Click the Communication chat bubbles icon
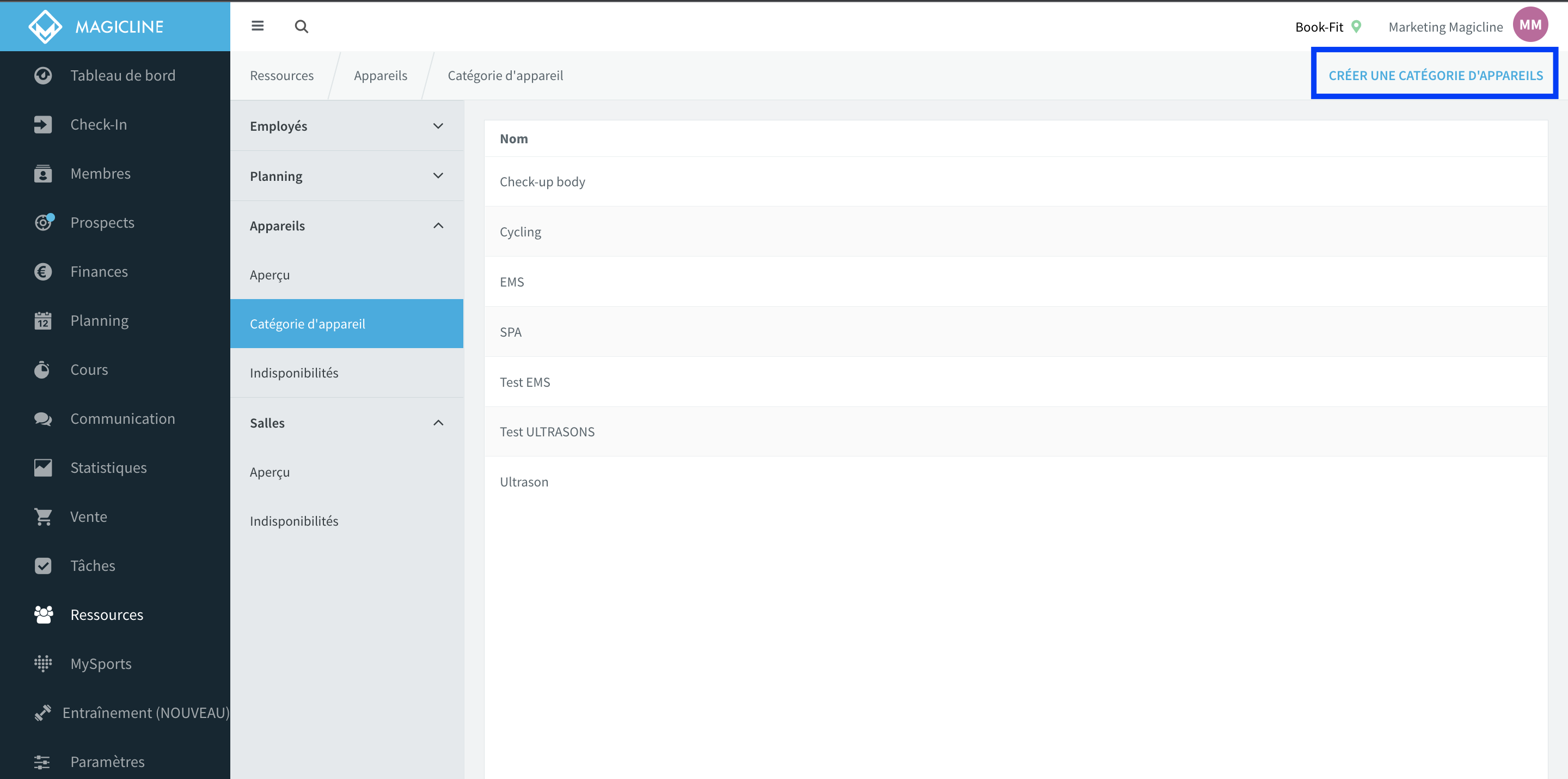The image size is (1568, 779). pyautogui.click(x=42, y=419)
